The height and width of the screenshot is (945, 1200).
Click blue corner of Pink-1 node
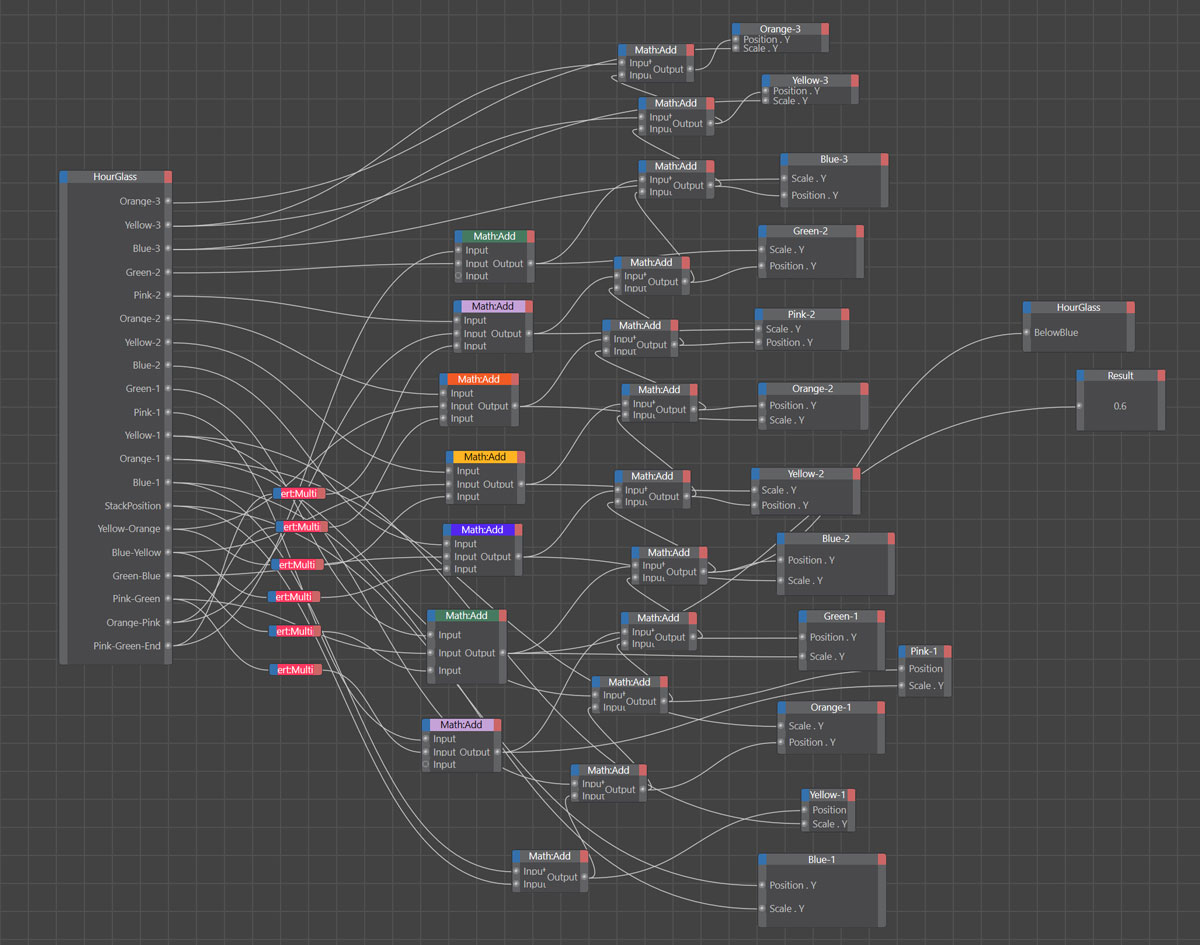903,651
